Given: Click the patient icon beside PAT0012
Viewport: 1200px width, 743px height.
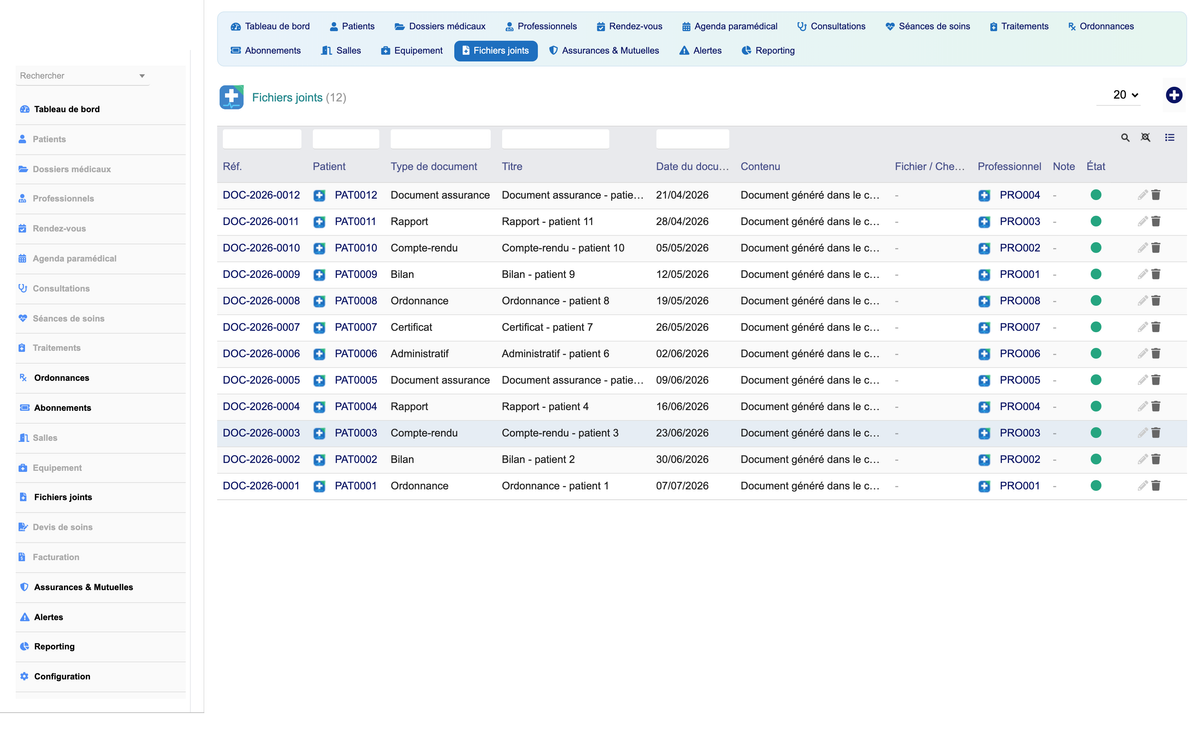Looking at the screenshot, I should tap(319, 195).
